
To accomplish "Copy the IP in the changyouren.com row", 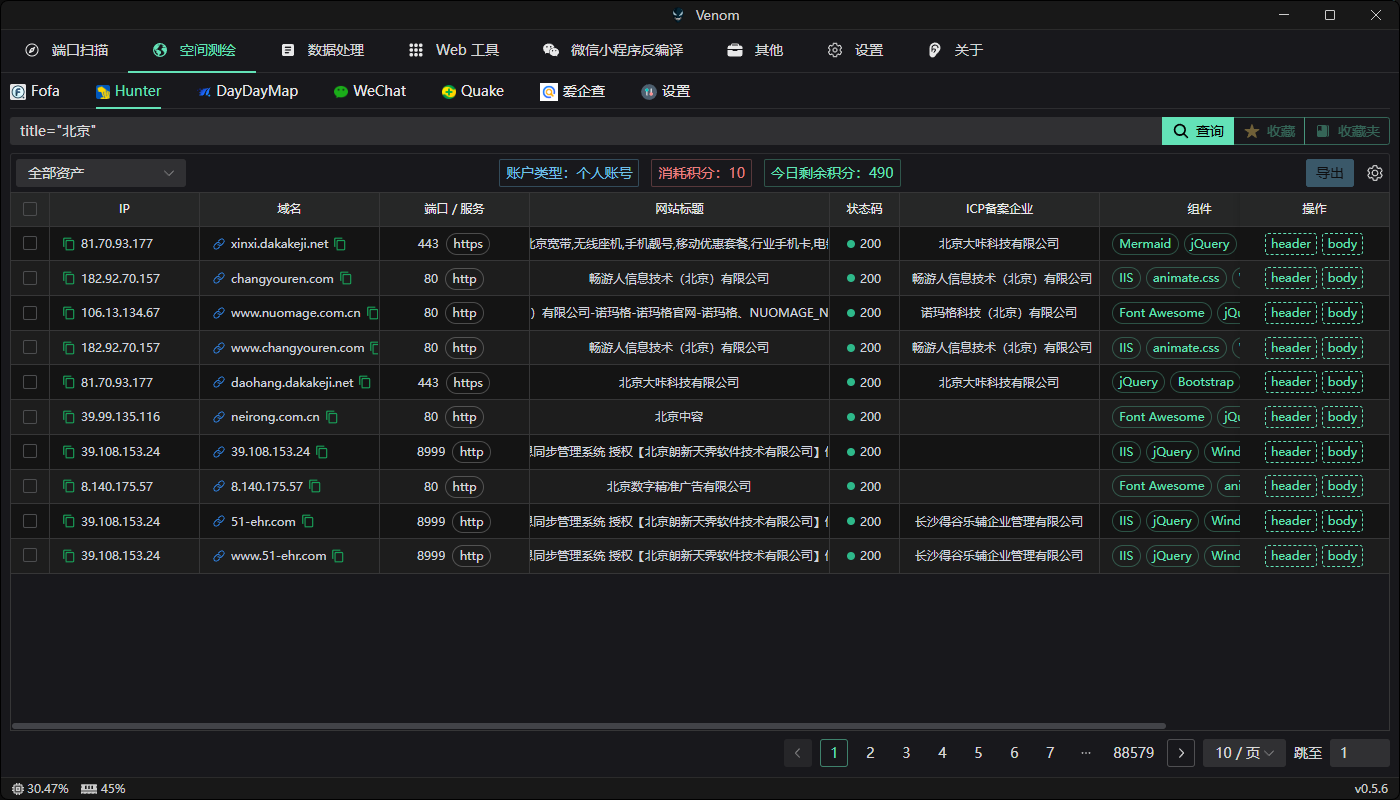I will (69, 279).
